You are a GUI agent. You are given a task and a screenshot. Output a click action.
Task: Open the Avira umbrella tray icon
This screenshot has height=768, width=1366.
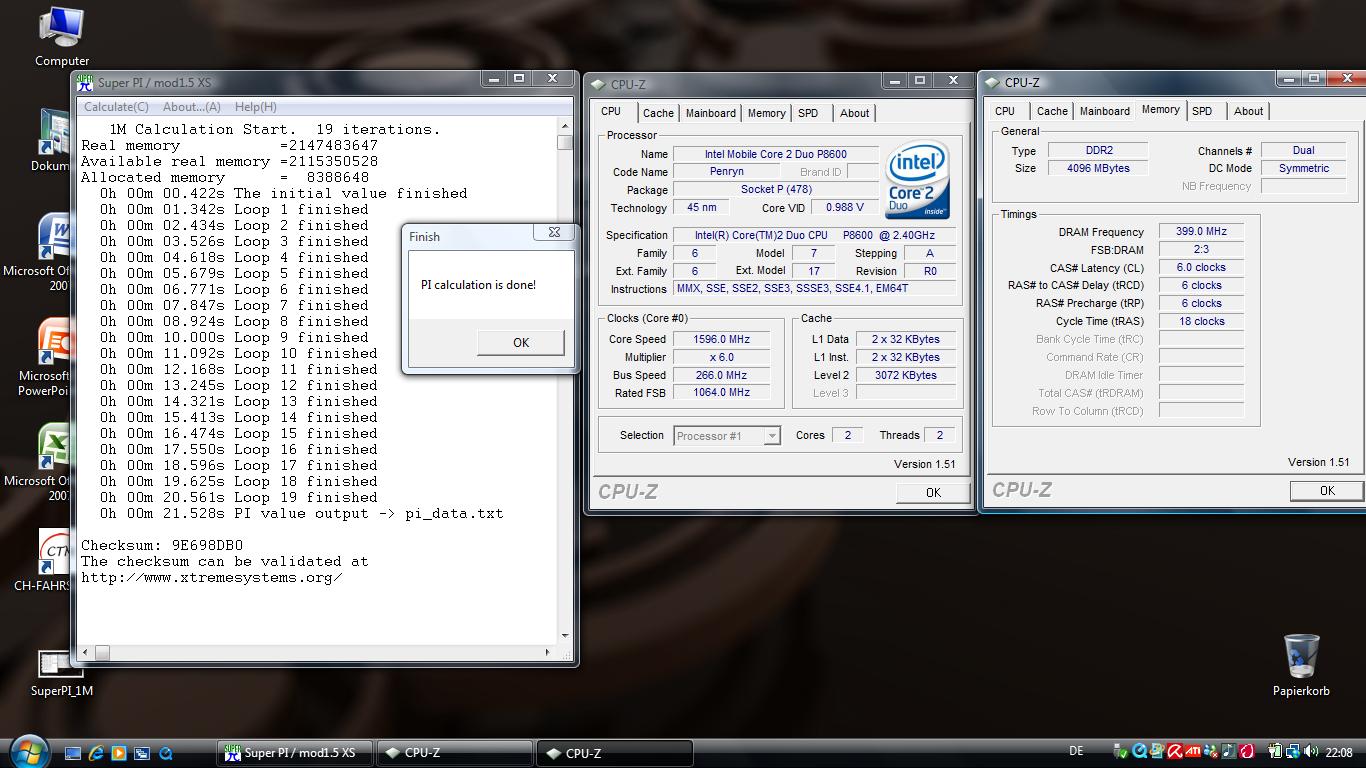pos(1175,752)
